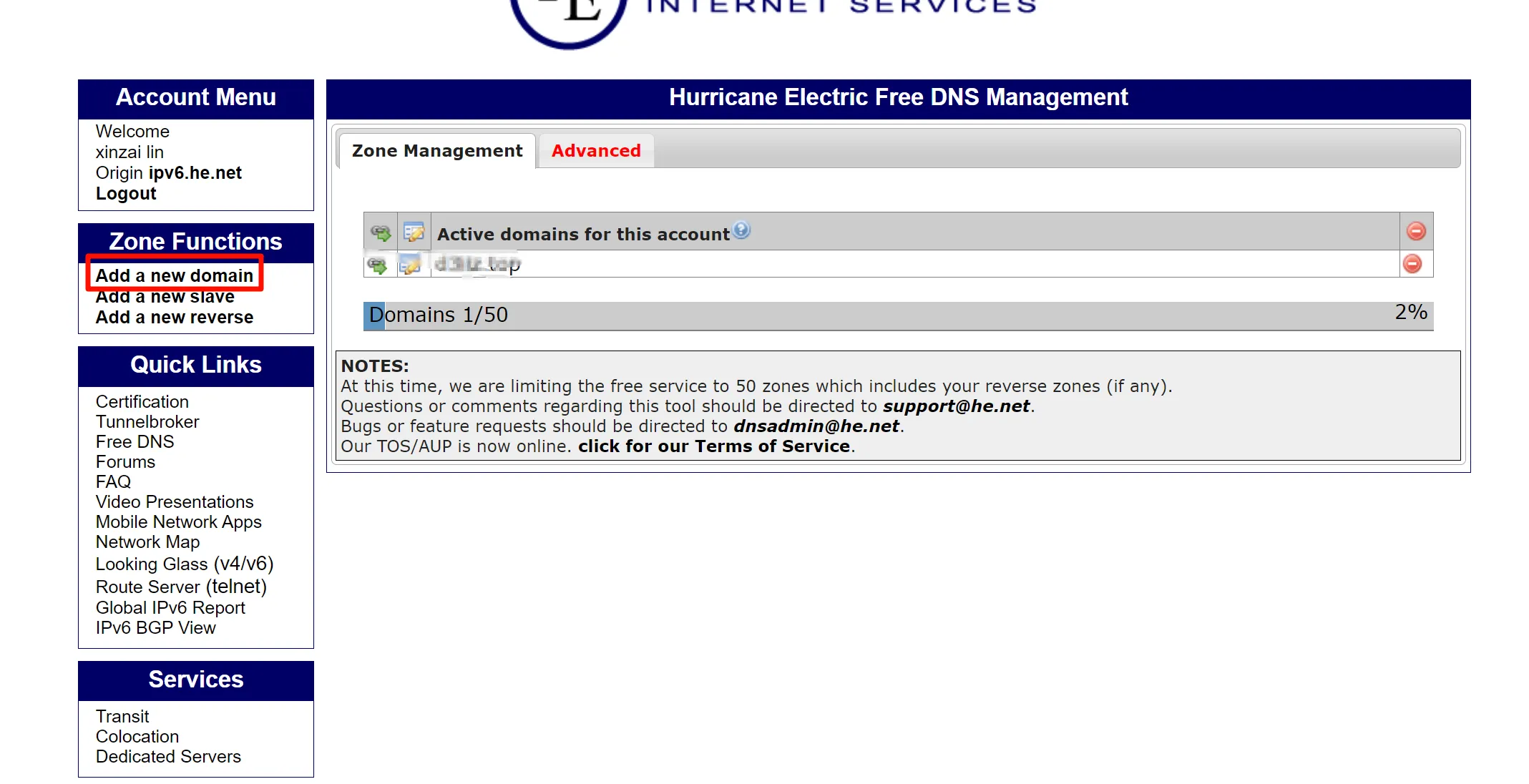
Task: Click the Domains 1/50 usage progress bar
Action: (x=897, y=315)
